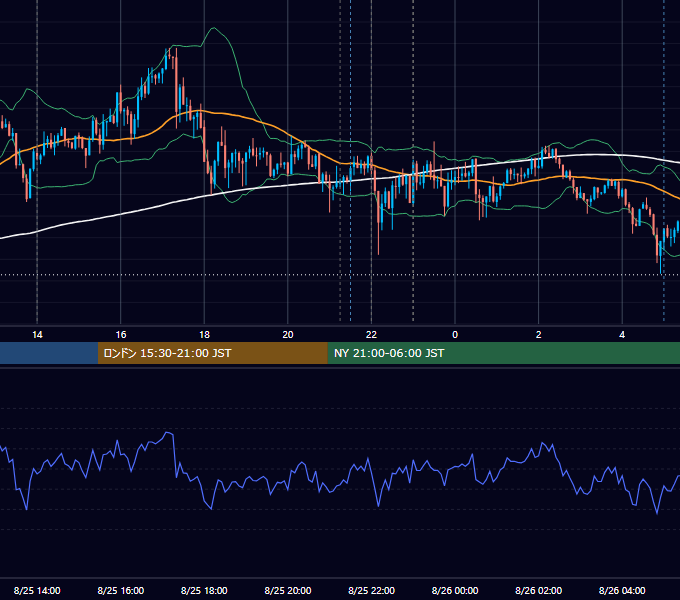Screen dimensions: 680x600
Task: Click the 8/26 00:00 date label
Action: click(455, 590)
